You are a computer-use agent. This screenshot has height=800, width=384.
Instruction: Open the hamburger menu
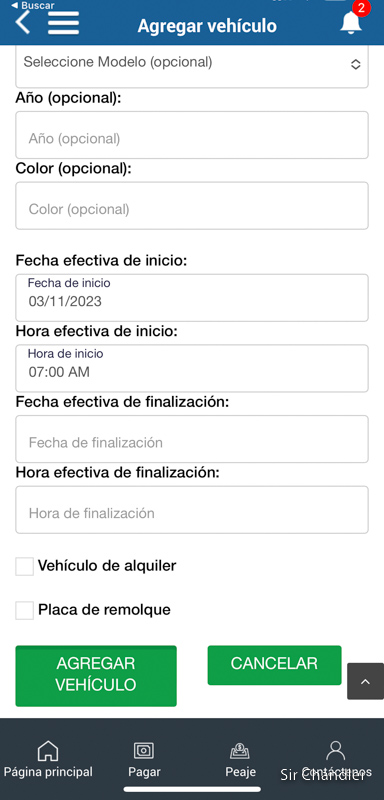[x=63, y=23]
